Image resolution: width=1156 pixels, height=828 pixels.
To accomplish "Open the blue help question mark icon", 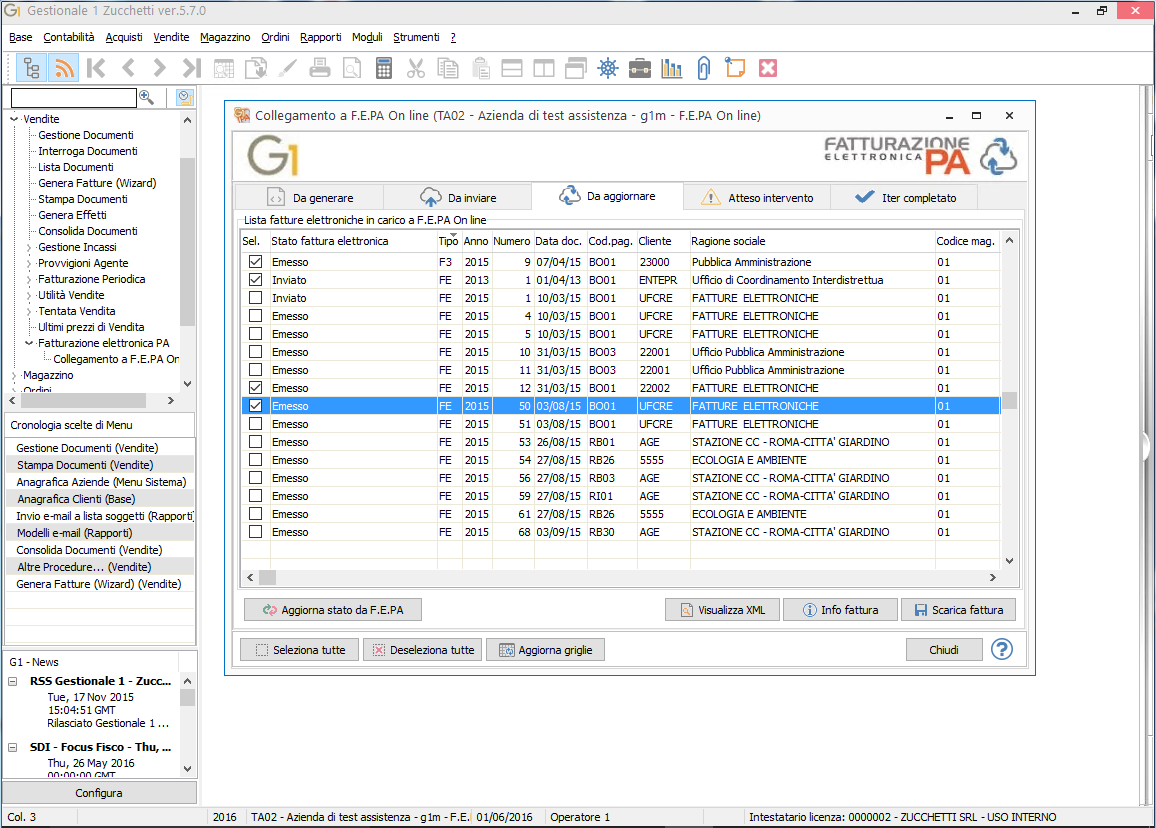I will 1002,650.
